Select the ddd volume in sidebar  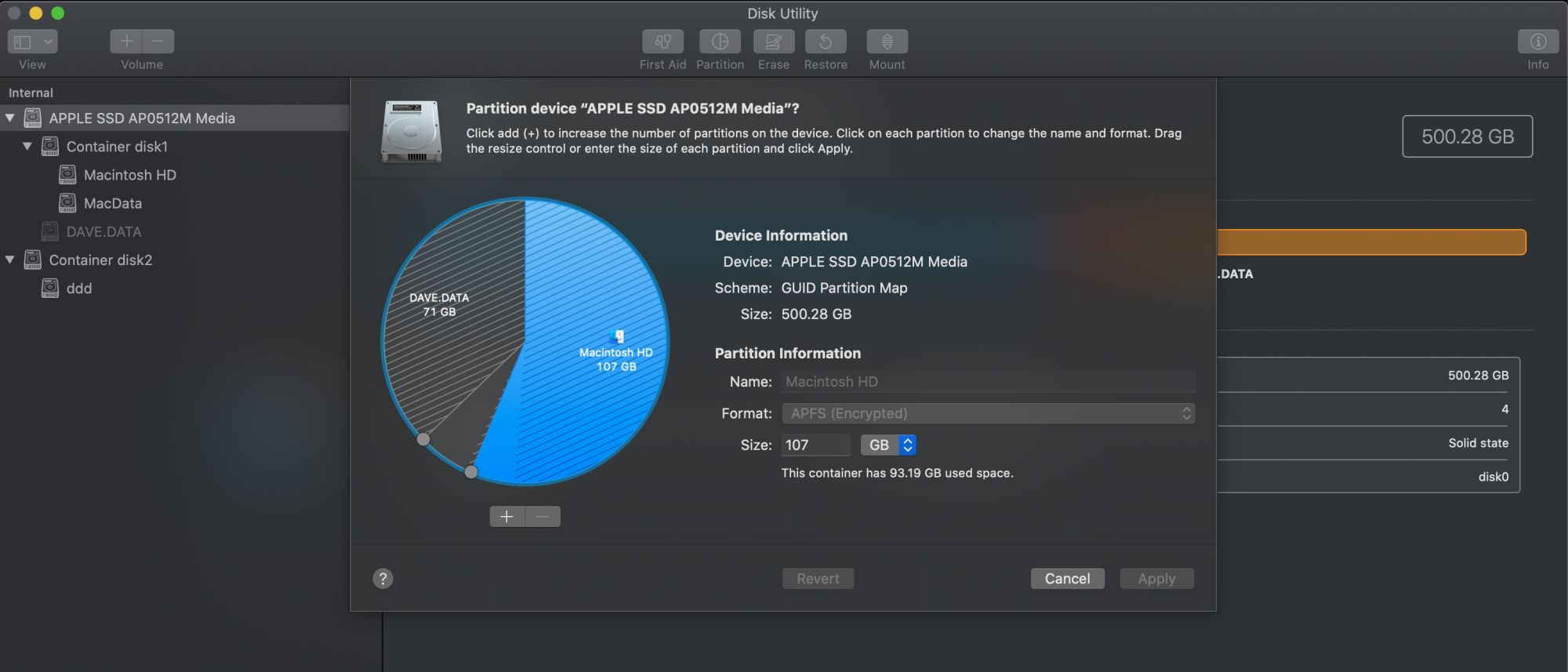tap(79, 289)
